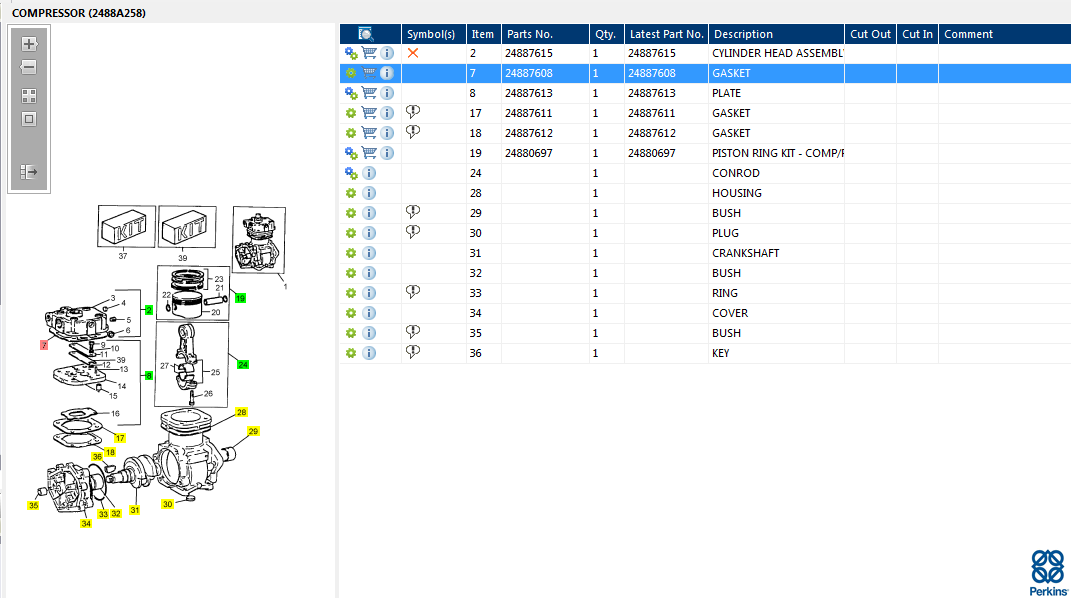Click complete compressor image labeled 1
The width and height of the screenshot is (1071, 598).
coord(259,240)
